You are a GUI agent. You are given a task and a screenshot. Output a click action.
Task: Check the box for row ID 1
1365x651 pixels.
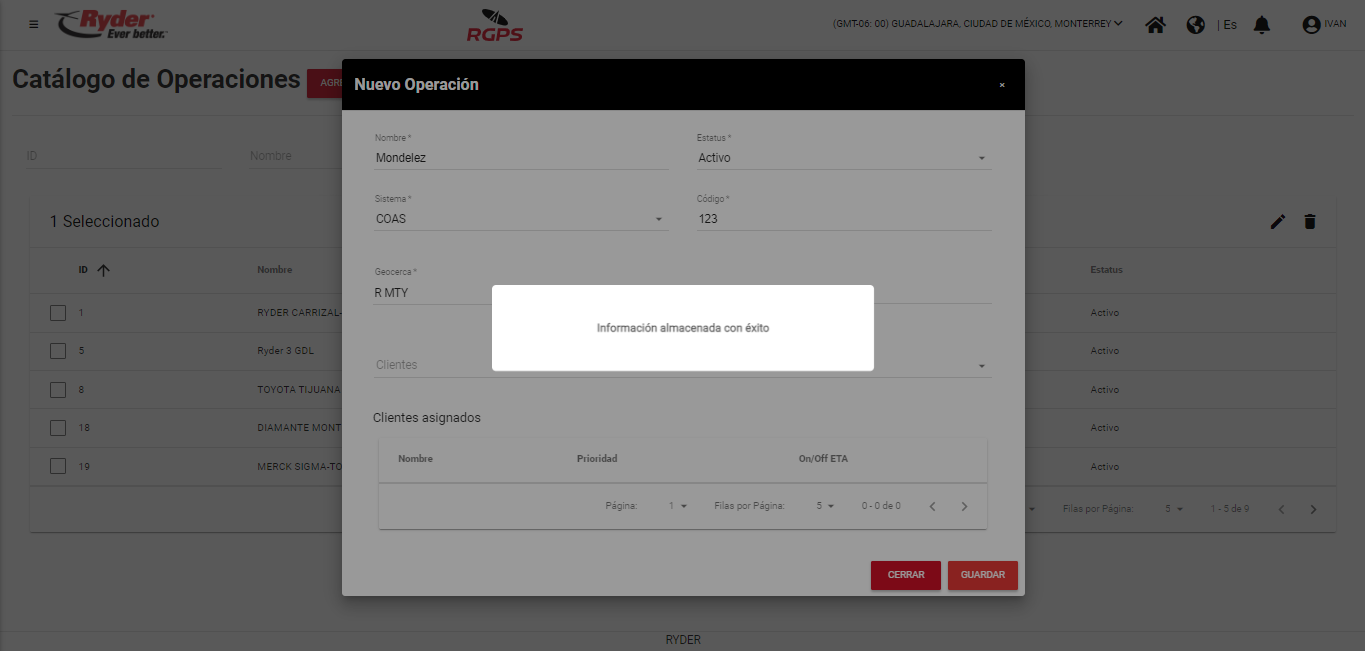coord(58,313)
